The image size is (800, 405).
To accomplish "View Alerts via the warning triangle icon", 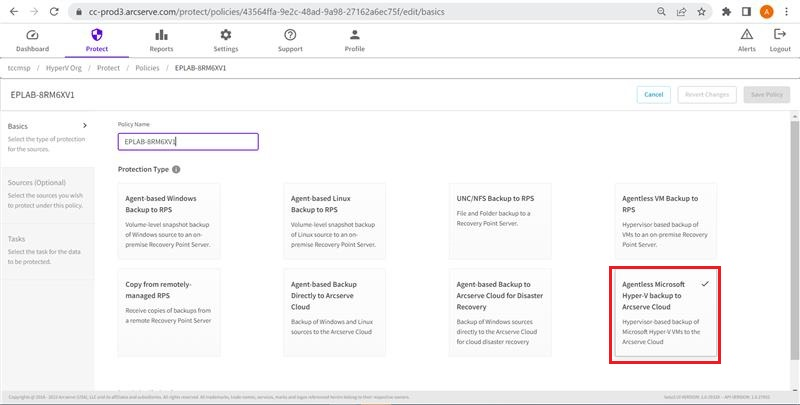I will (746, 34).
